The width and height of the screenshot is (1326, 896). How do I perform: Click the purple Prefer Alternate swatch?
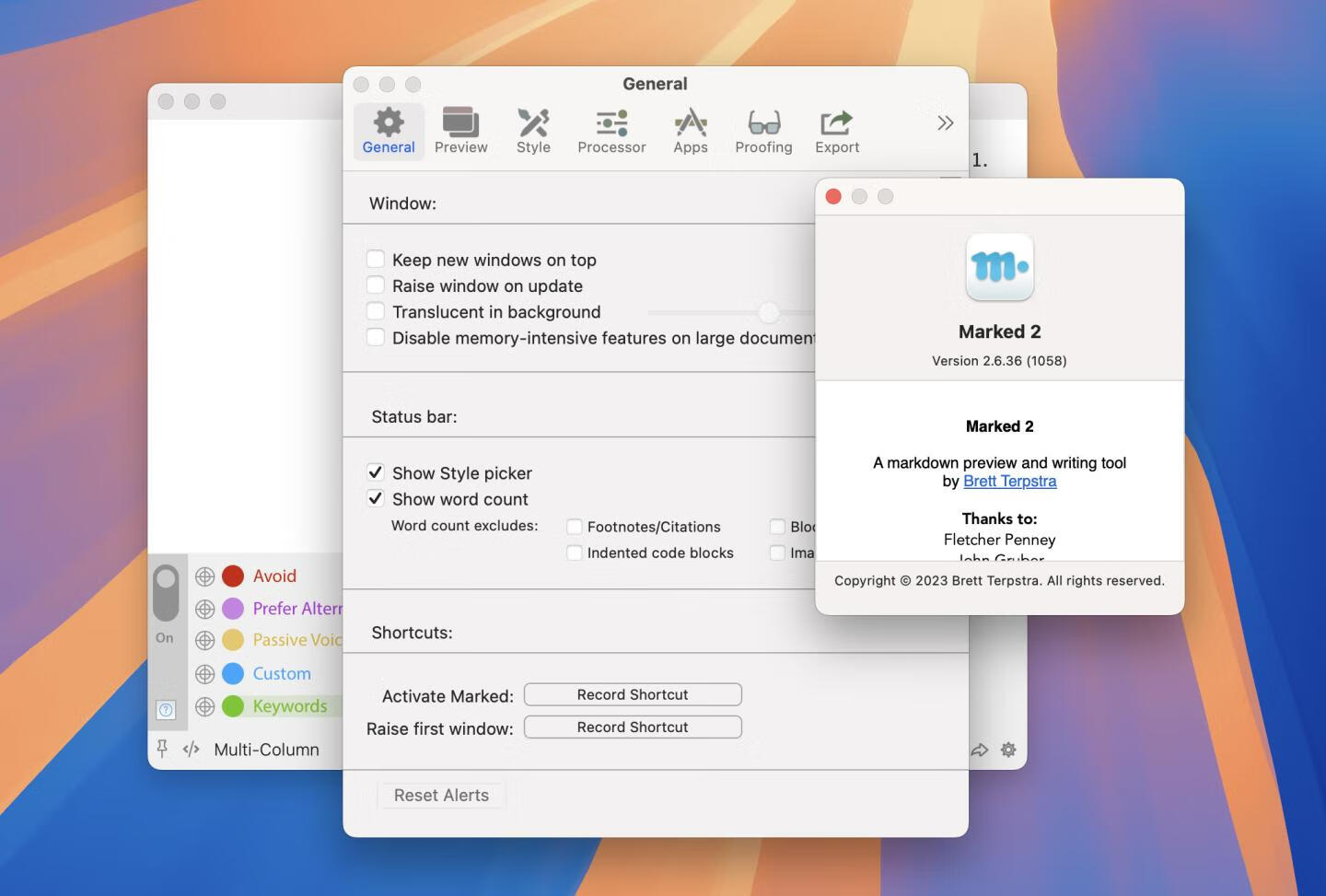point(233,609)
